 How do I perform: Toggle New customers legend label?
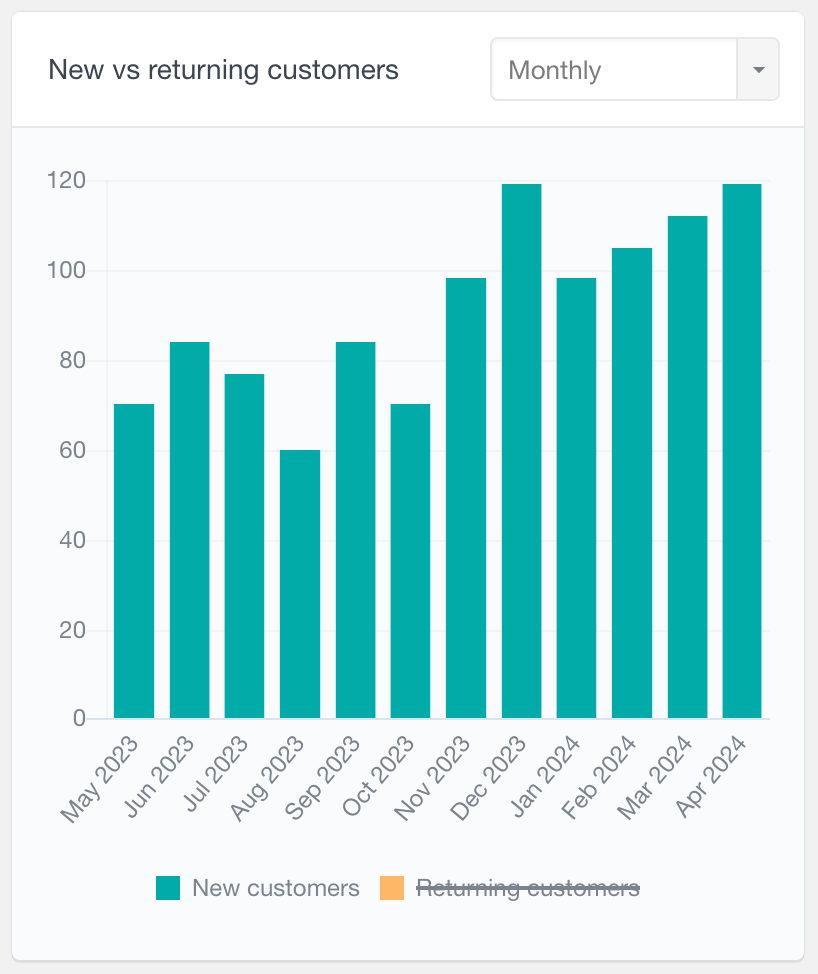(x=275, y=888)
